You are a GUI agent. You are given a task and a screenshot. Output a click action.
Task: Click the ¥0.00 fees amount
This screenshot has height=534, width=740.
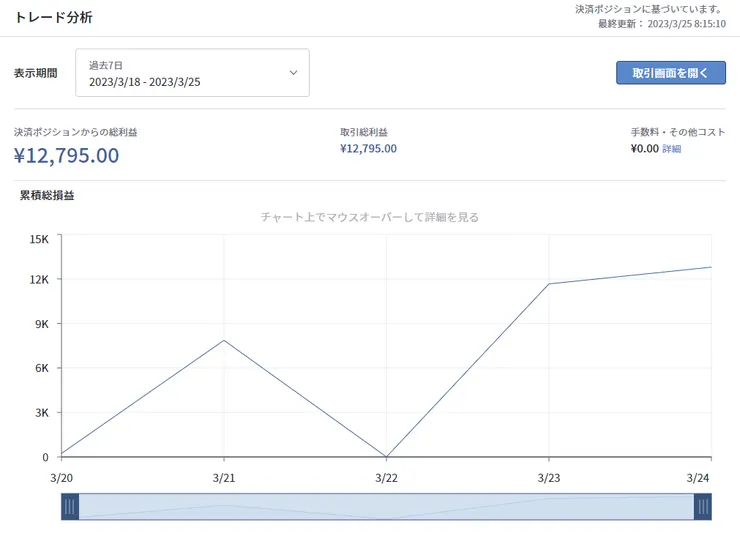click(x=644, y=149)
